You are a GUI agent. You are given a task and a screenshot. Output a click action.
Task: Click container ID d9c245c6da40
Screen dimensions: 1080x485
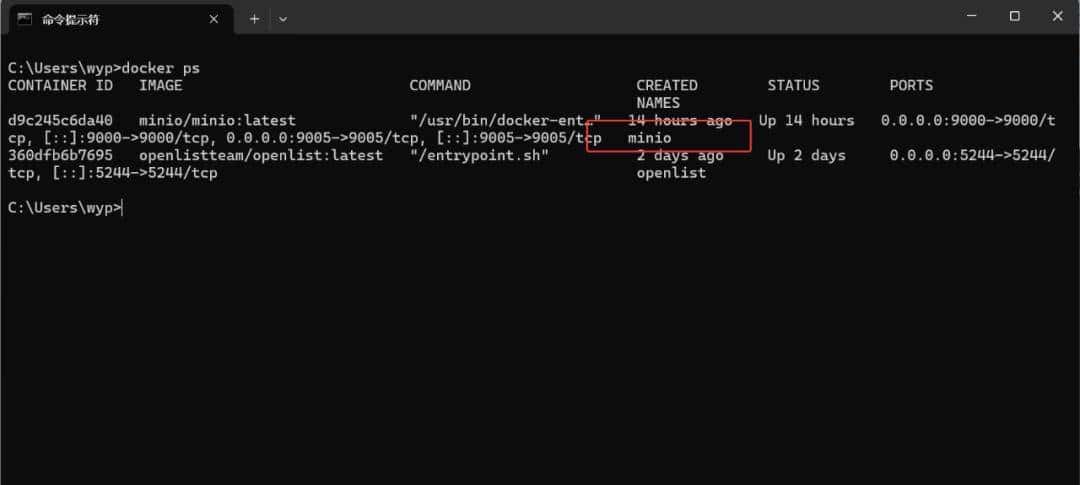pyautogui.click(x=60, y=121)
